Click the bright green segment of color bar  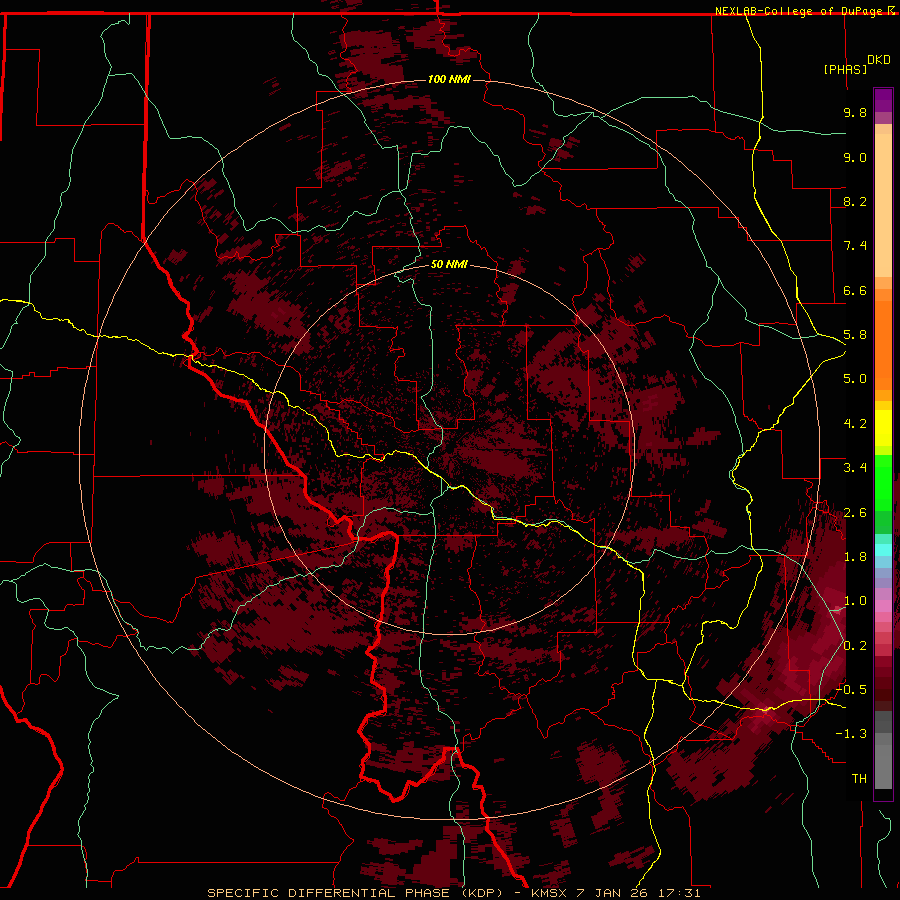pos(883,482)
